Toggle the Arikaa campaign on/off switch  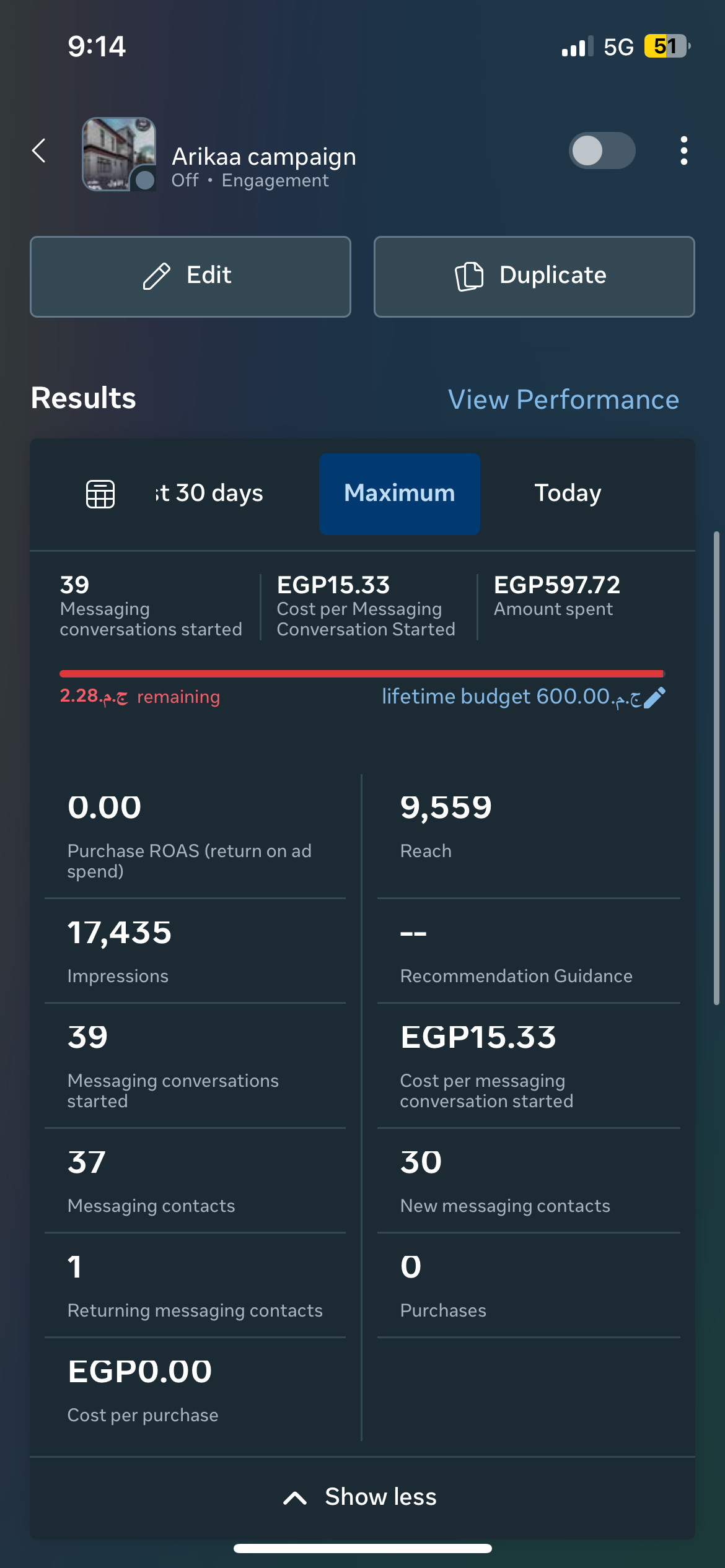click(602, 150)
